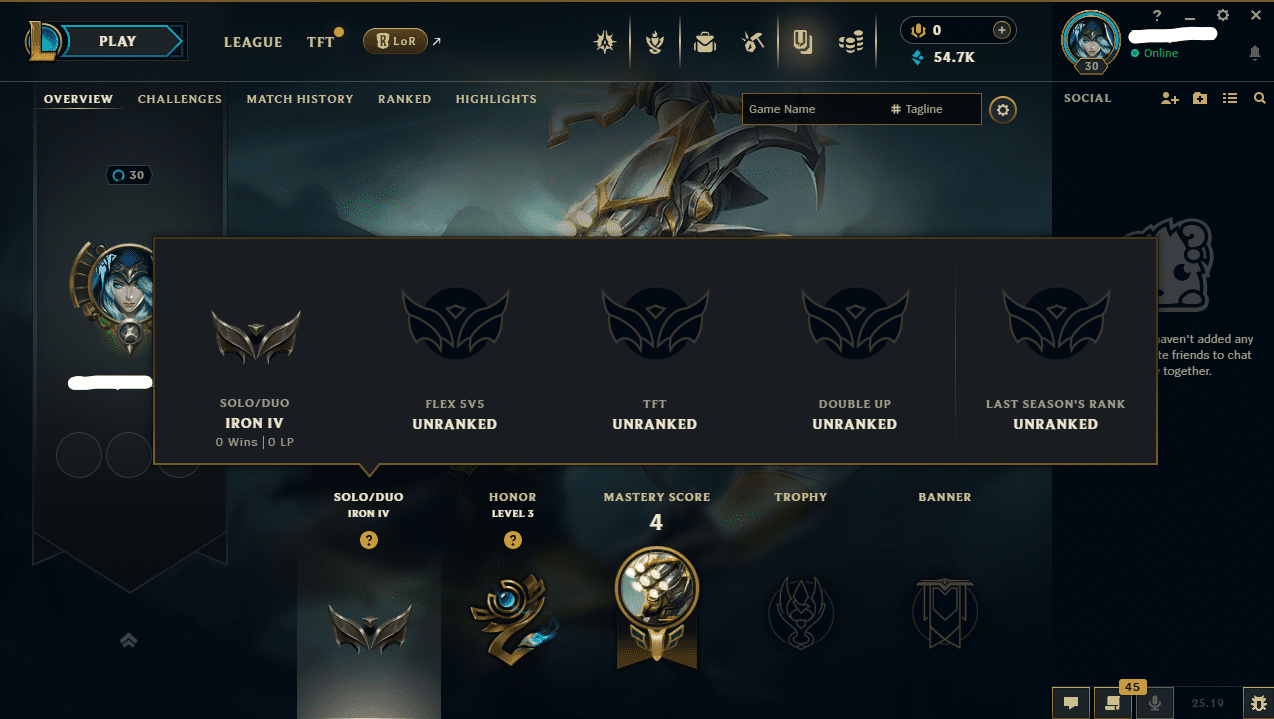
Task: Click the PLAY button
Action: point(117,41)
